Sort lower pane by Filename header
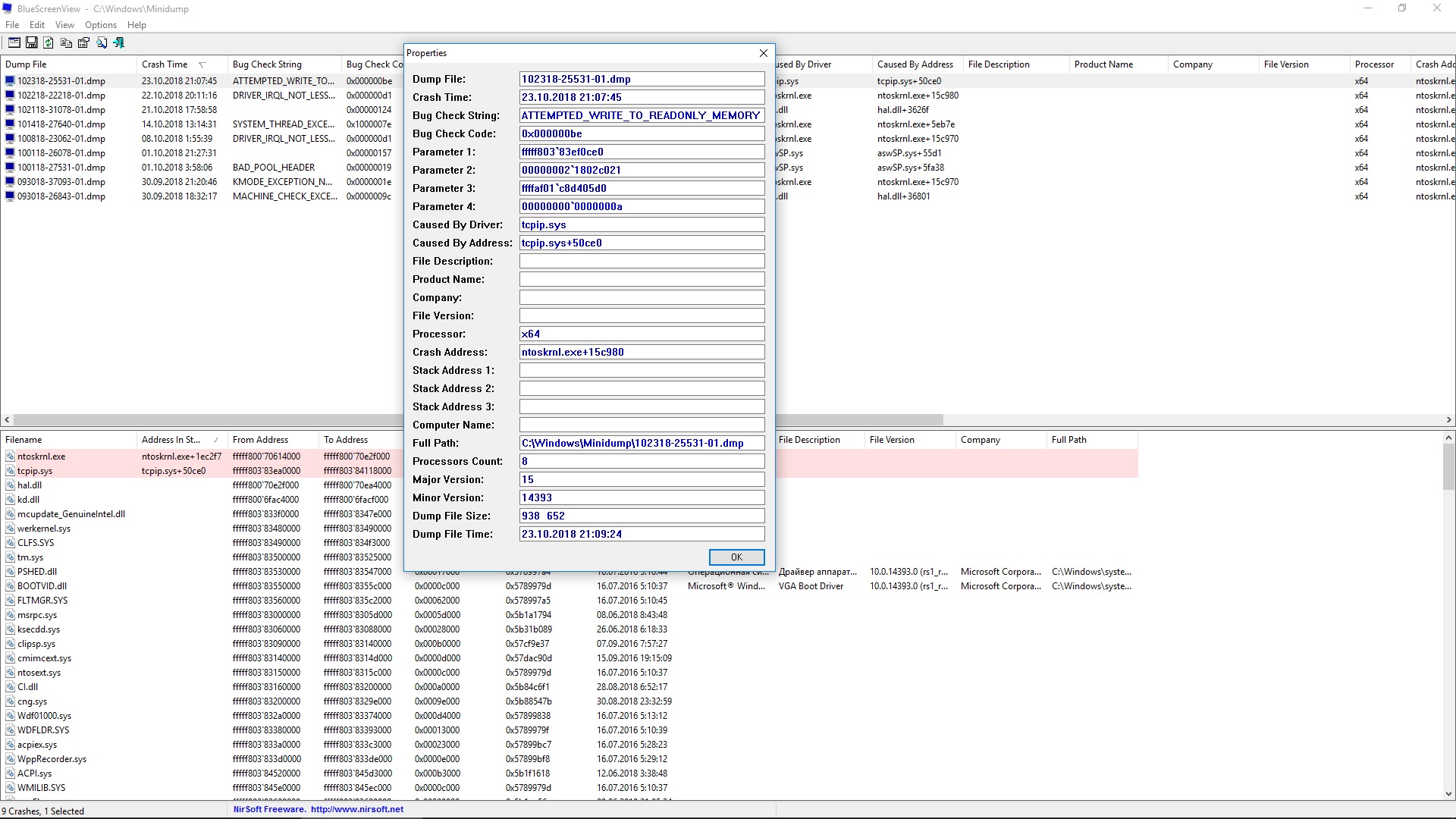This screenshot has height=819, width=1456. (x=24, y=440)
